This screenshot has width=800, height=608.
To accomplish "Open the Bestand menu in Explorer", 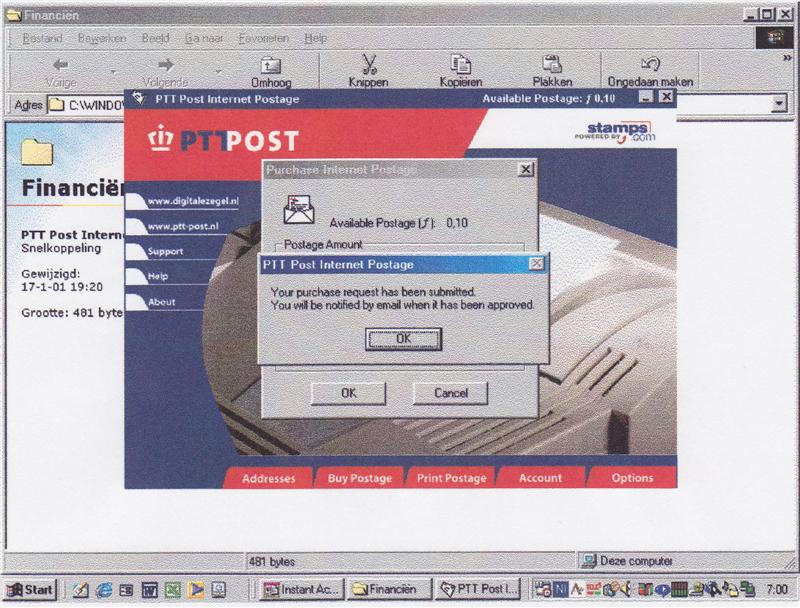I will click(42, 38).
